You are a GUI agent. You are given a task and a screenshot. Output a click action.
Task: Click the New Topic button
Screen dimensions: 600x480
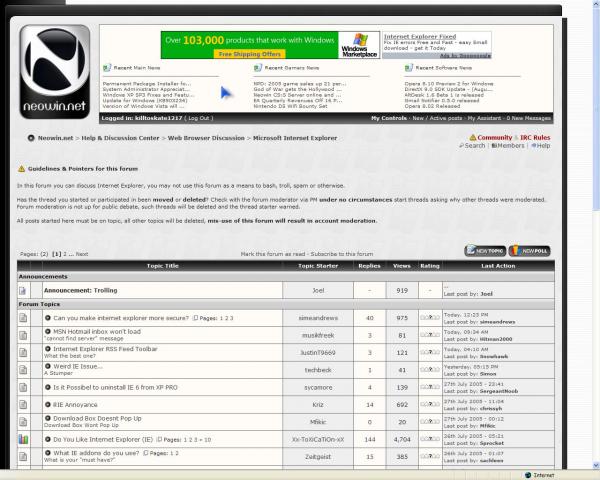[x=485, y=251]
